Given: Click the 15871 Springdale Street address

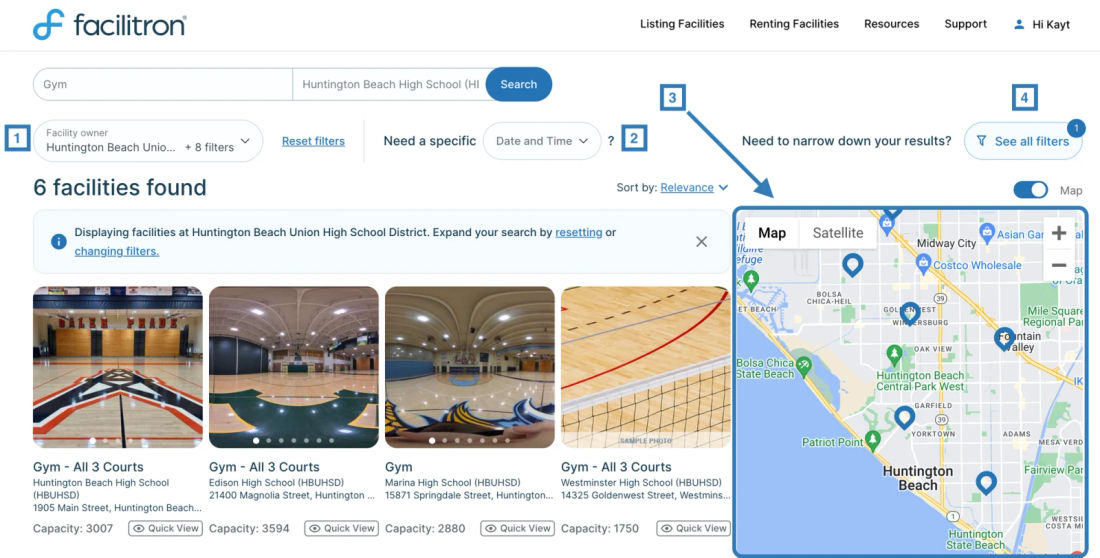Looking at the screenshot, I should coord(469,495).
